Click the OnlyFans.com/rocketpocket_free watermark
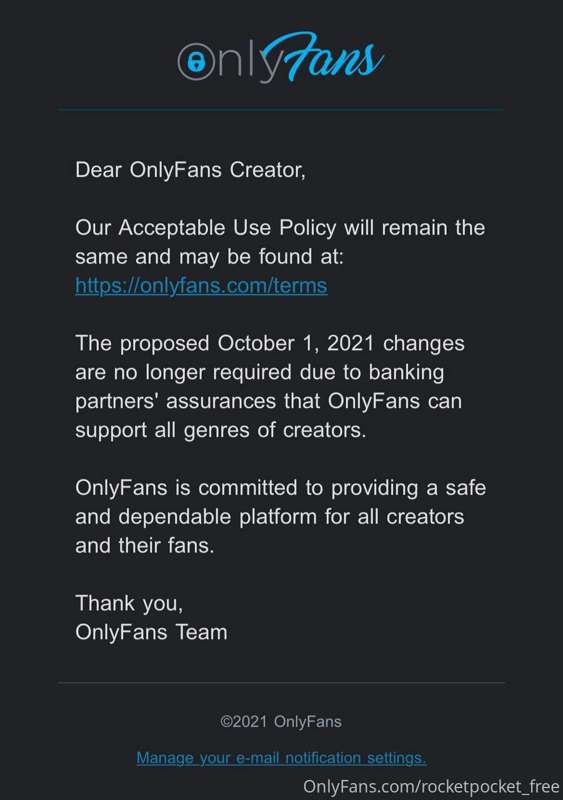Screen dimensions: 563x800 (x=431, y=786)
